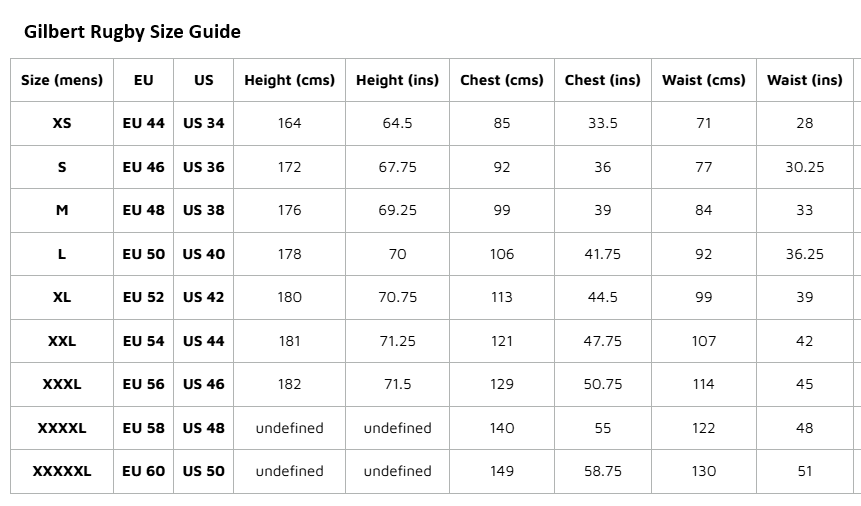Click the US 38 cell
Viewport: 861px width, 506px height.
(x=203, y=210)
